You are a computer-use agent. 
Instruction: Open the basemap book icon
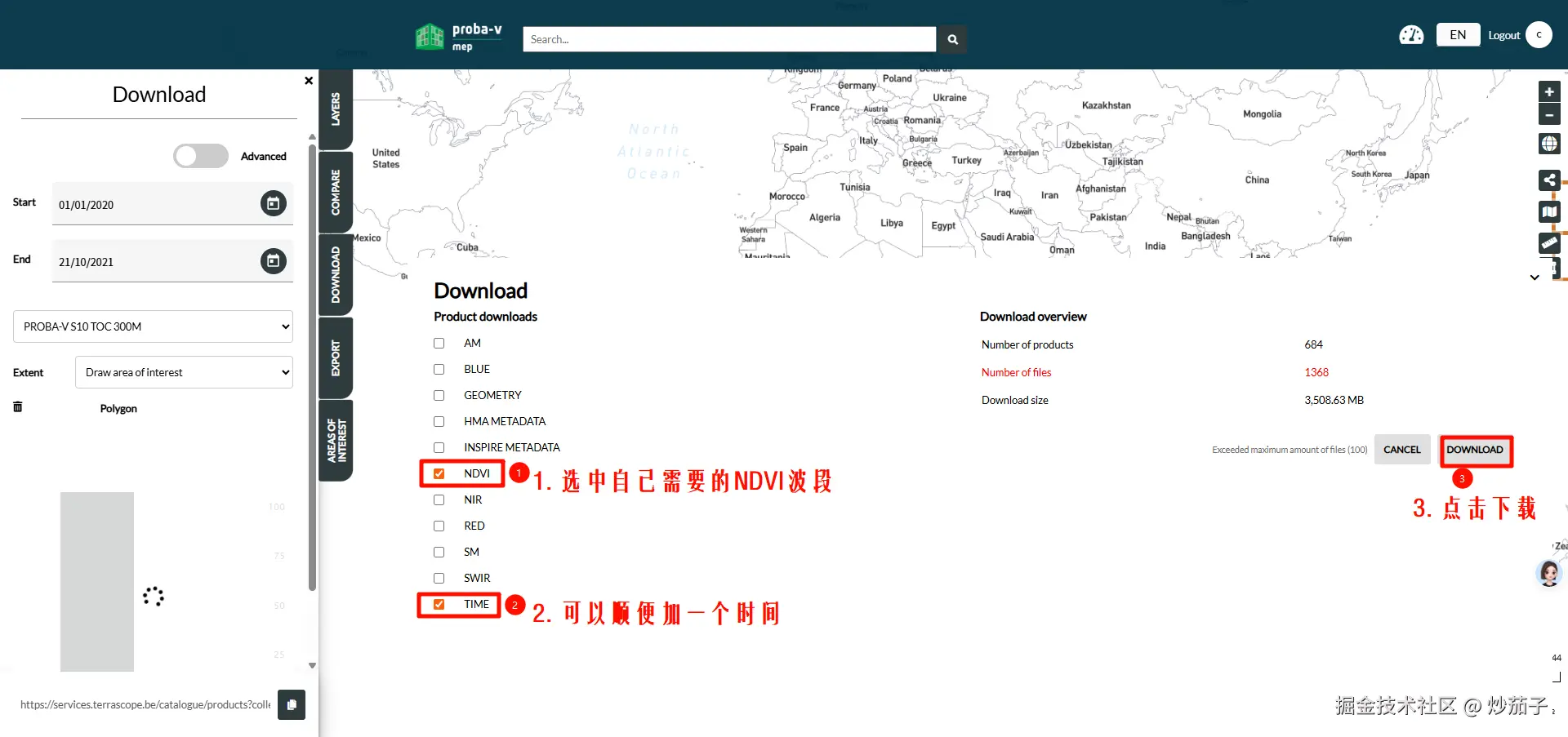click(x=1549, y=212)
